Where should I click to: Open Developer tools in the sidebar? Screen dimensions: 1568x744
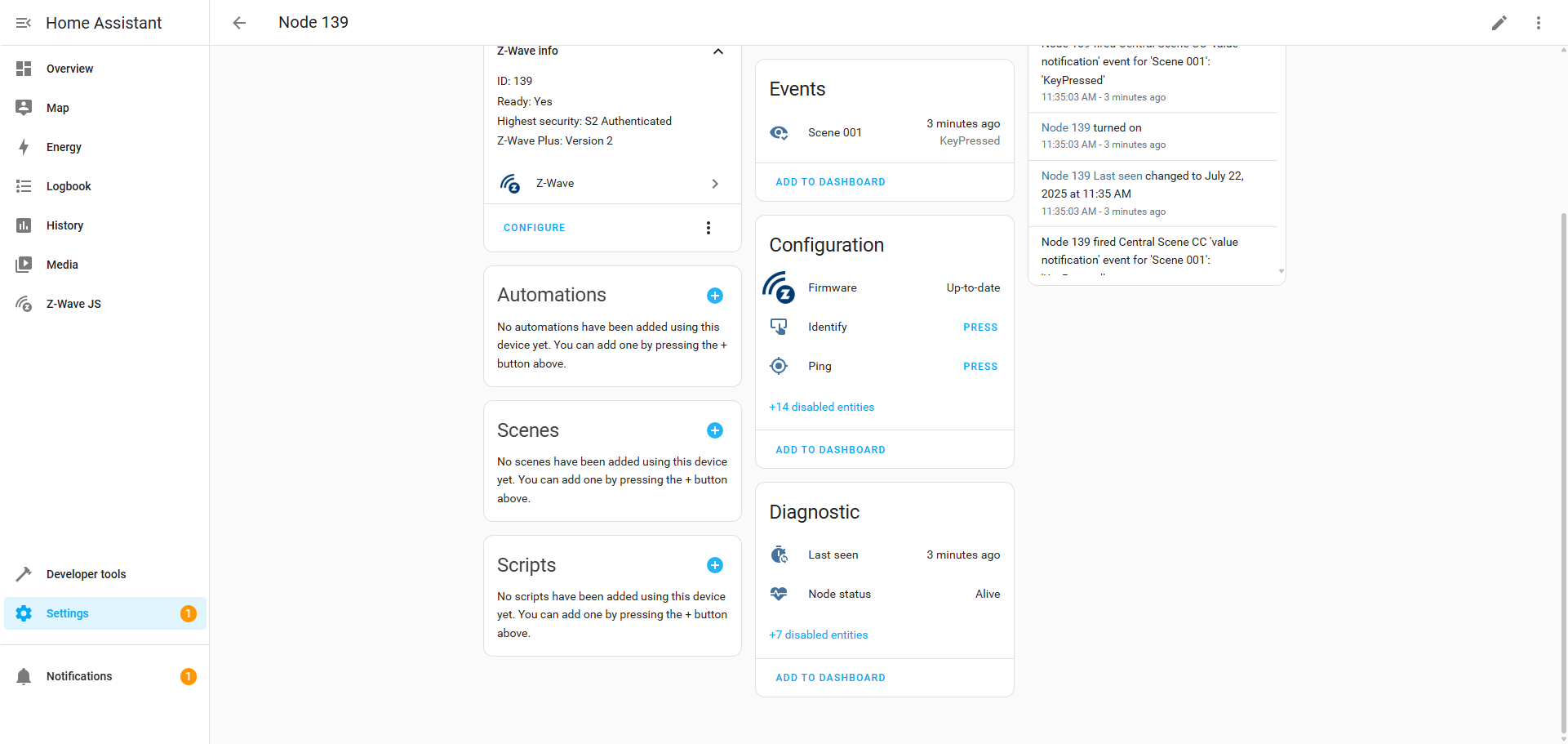(105, 574)
